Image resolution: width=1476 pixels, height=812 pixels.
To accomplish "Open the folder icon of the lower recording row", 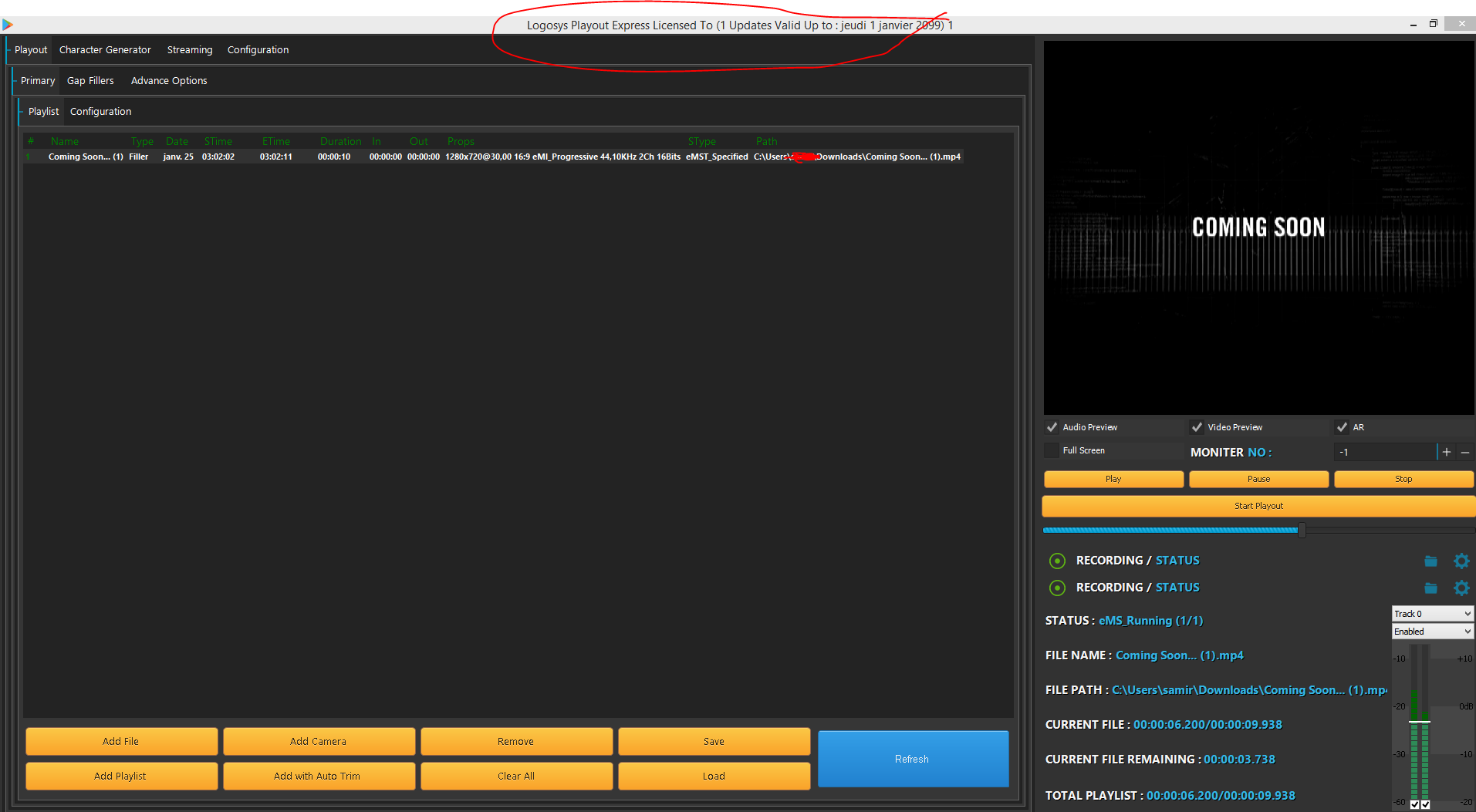I will [x=1430, y=588].
